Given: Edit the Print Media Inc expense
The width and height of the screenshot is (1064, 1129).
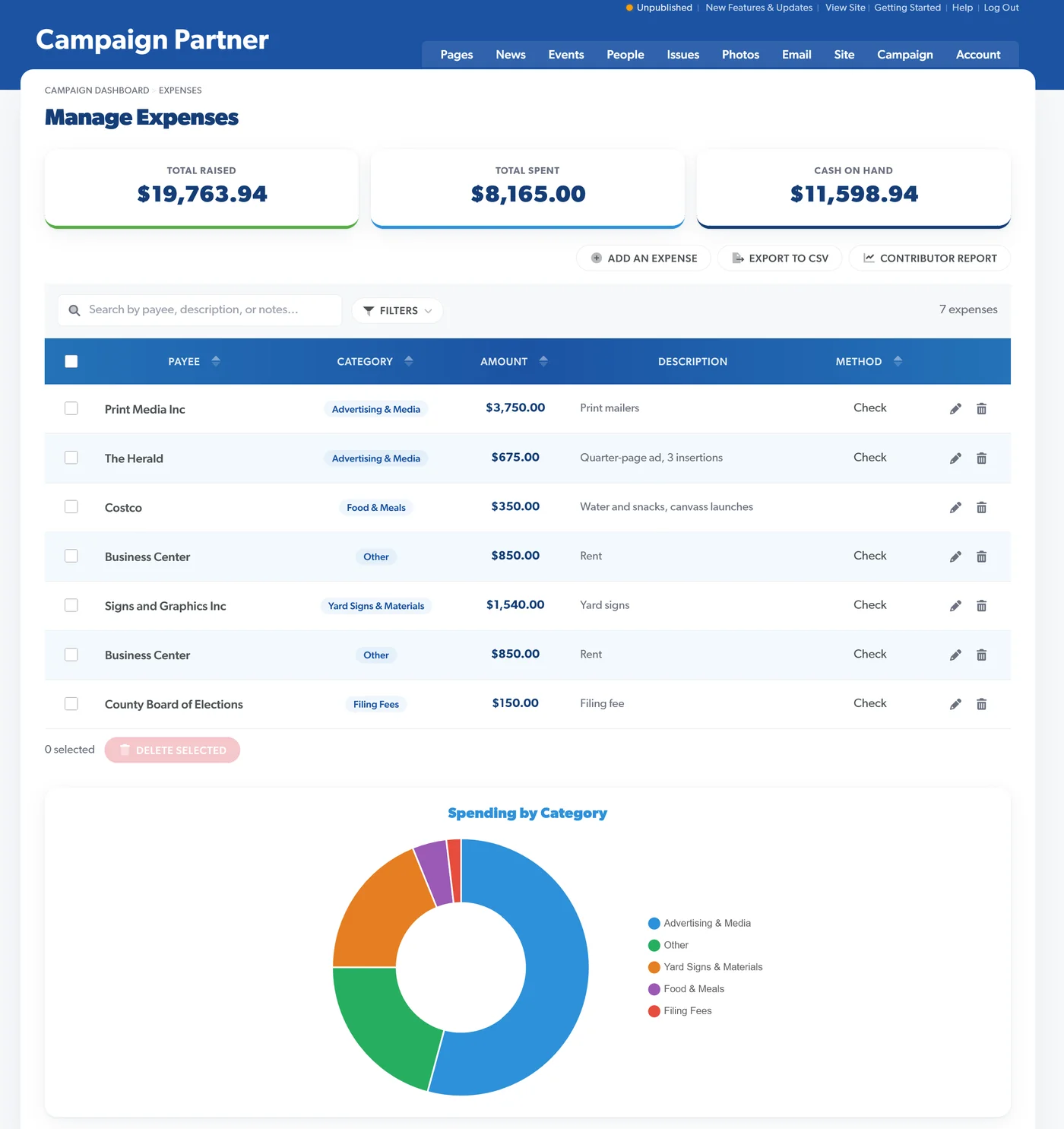Looking at the screenshot, I should pos(955,409).
